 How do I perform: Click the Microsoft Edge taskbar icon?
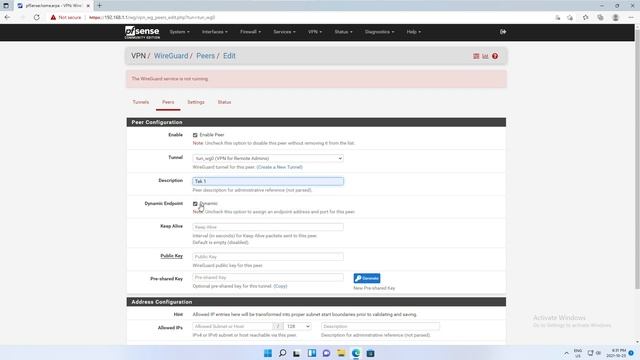(356, 353)
